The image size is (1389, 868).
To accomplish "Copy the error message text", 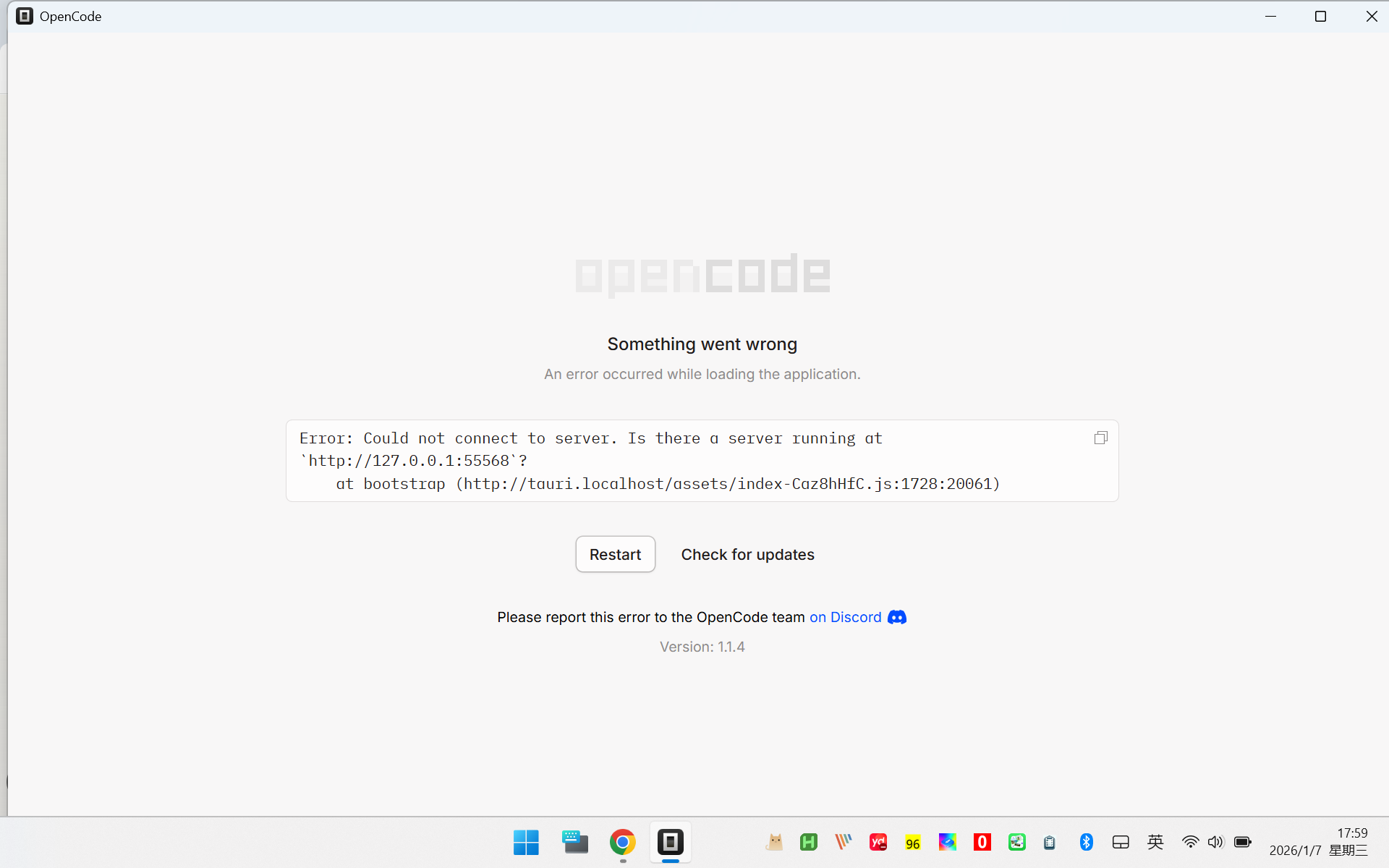I will (1100, 438).
